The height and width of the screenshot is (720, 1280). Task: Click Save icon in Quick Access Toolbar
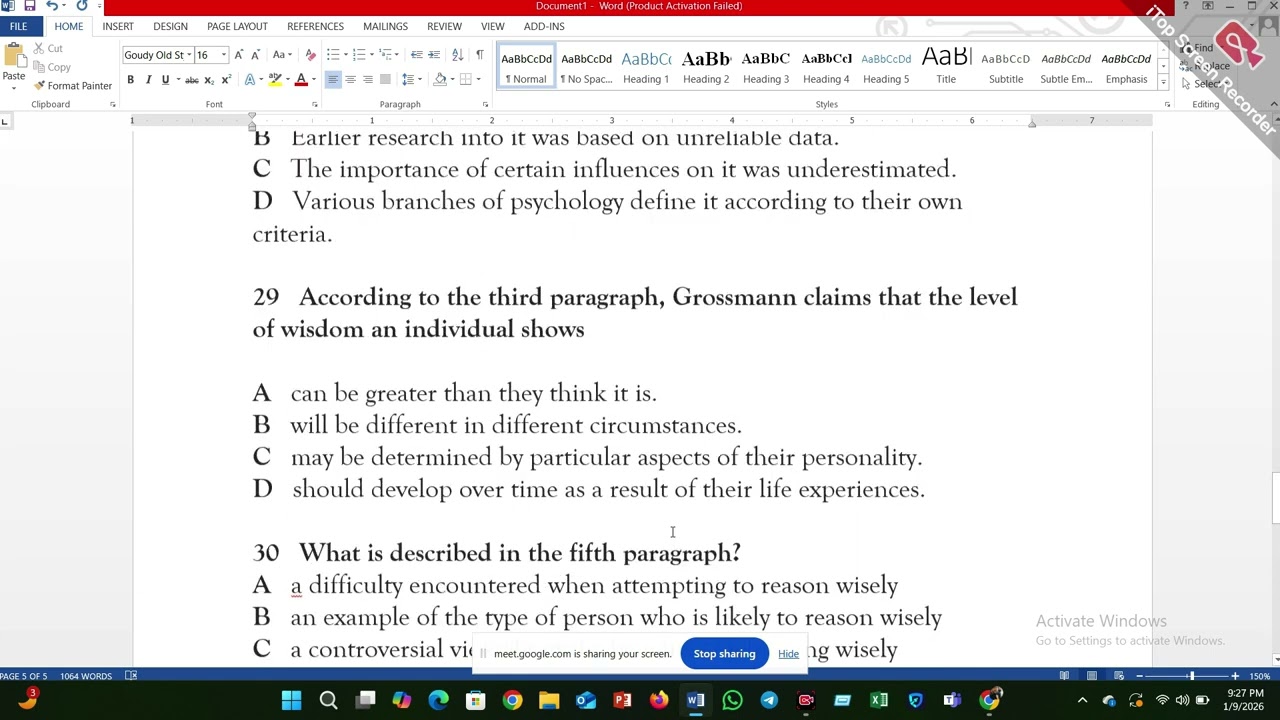click(x=29, y=6)
